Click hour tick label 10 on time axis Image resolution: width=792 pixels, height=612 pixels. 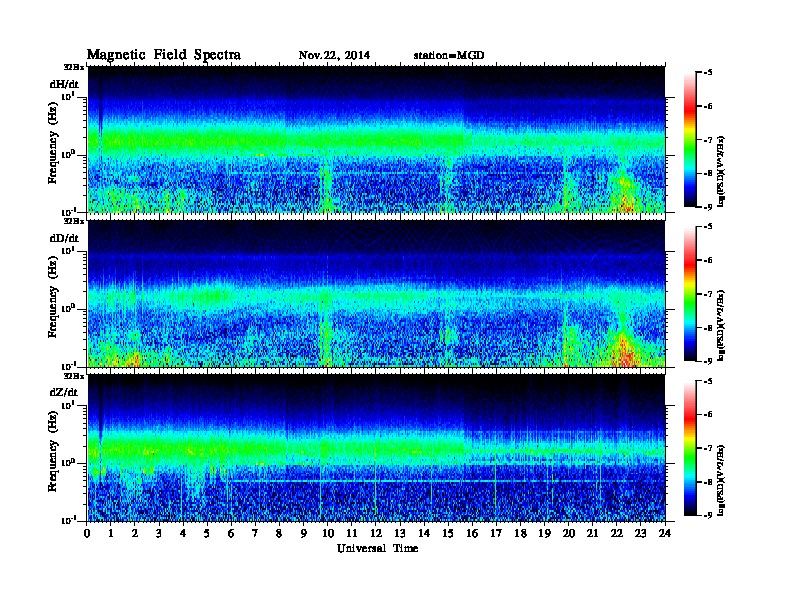[328, 533]
